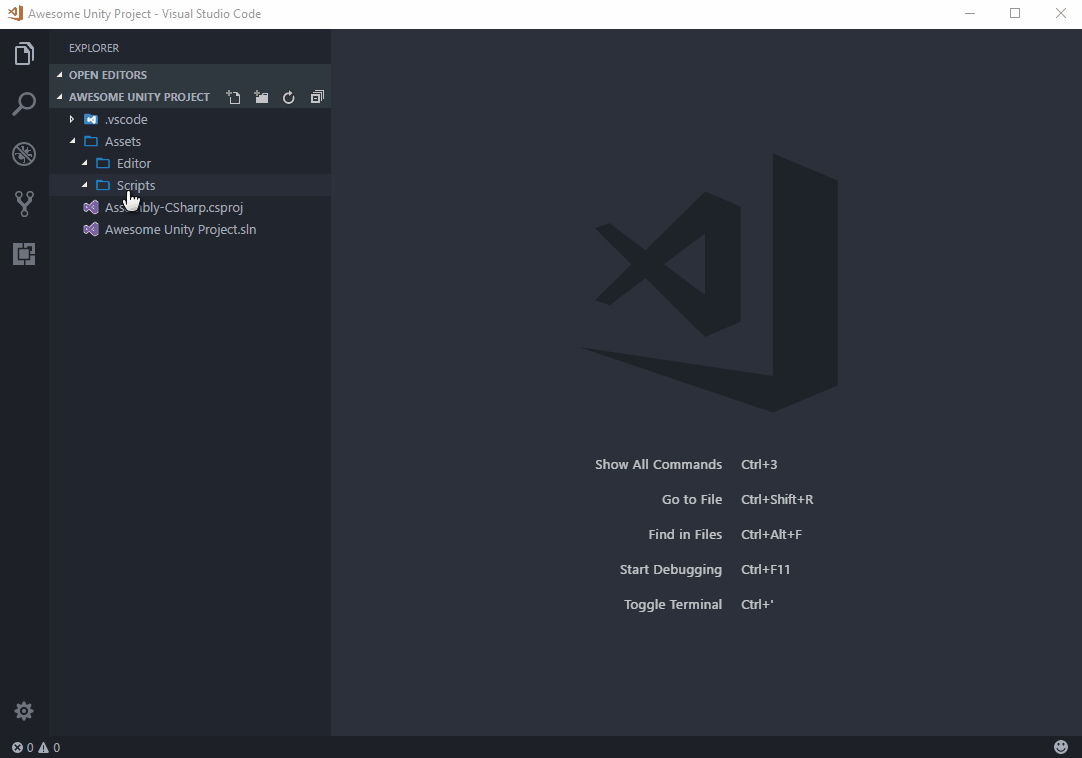Click Toggle Terminal shortcut label
The width and height of the screenshot is (1082, 758).
click(x=673, y=605)
